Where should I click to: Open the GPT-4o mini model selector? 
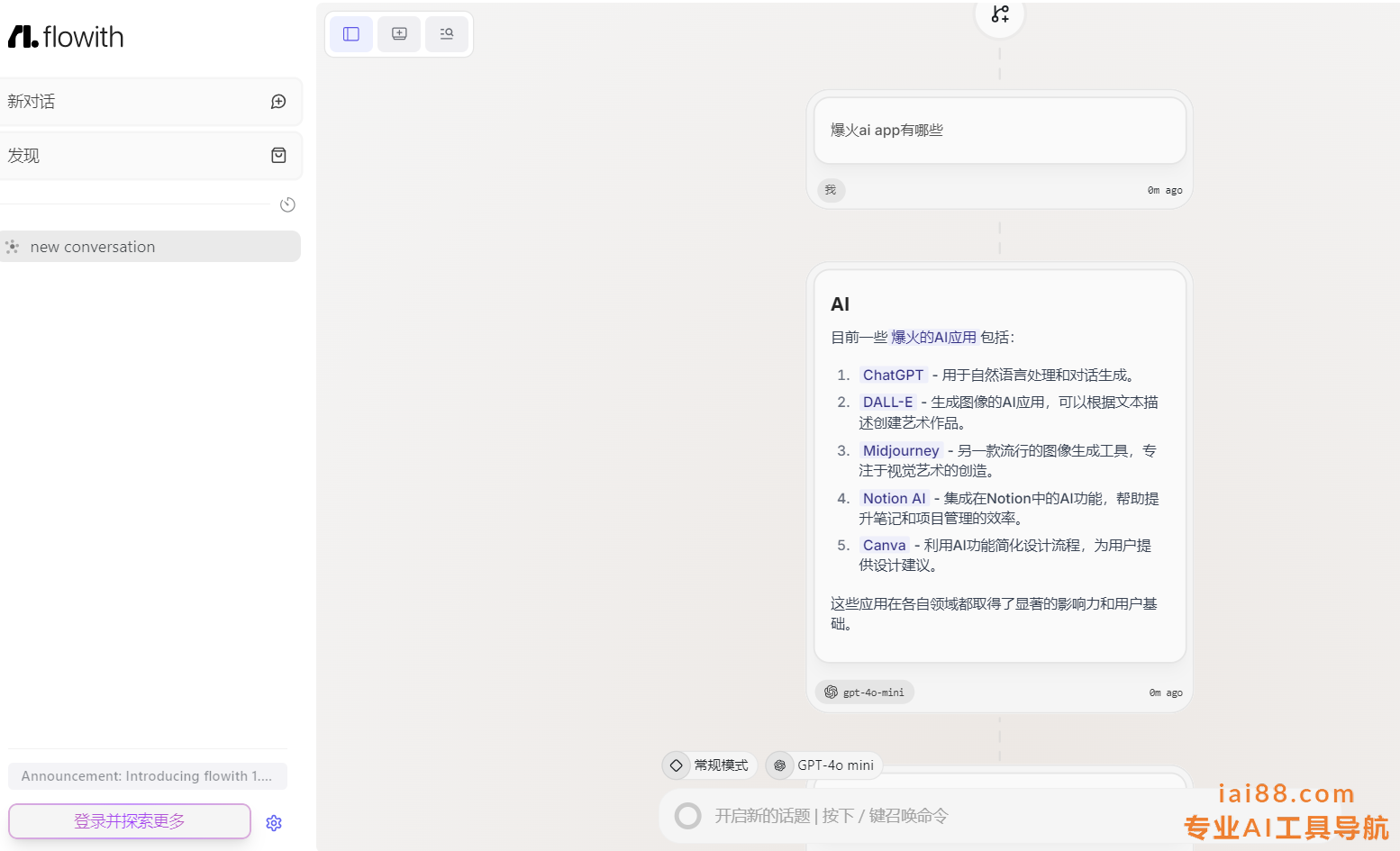coord(823,765)
